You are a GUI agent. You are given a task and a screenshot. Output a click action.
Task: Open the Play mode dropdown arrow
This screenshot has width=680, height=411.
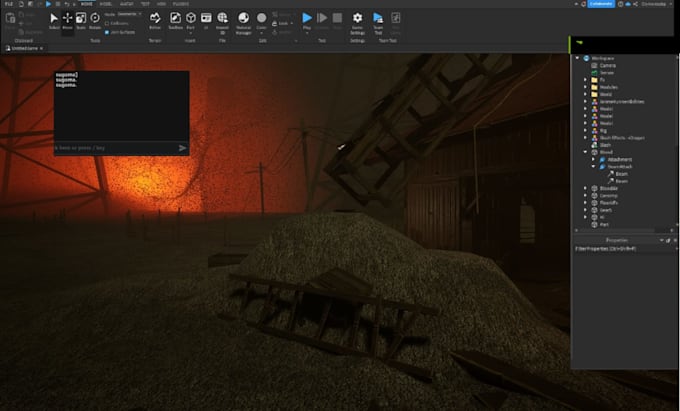307,33
